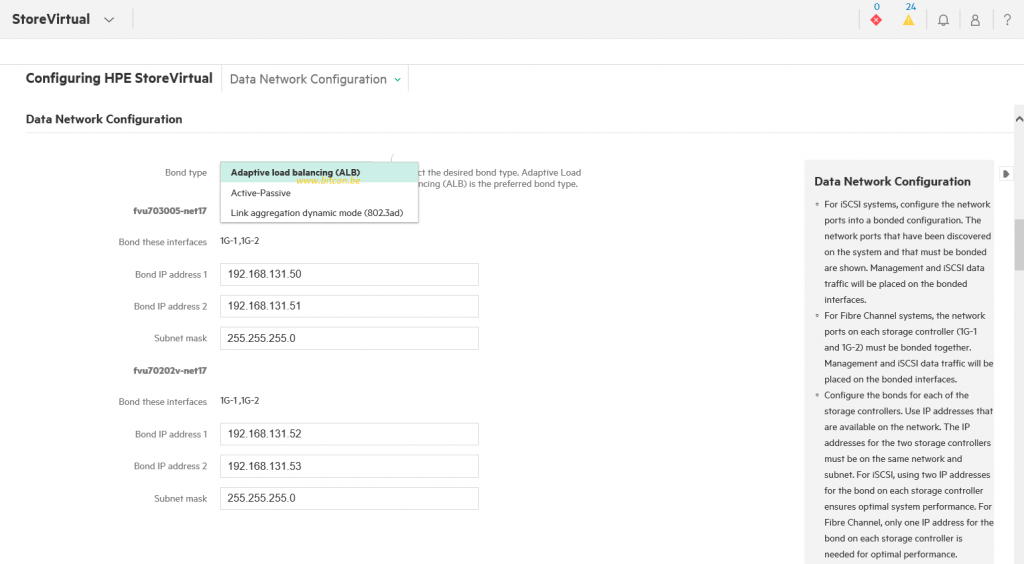The height and width of the screenshot is (564, 1024).
Task: Click Bond IP address 1 field 192.168.131.50
Action: pyautogui.click(x=349, y=274)
